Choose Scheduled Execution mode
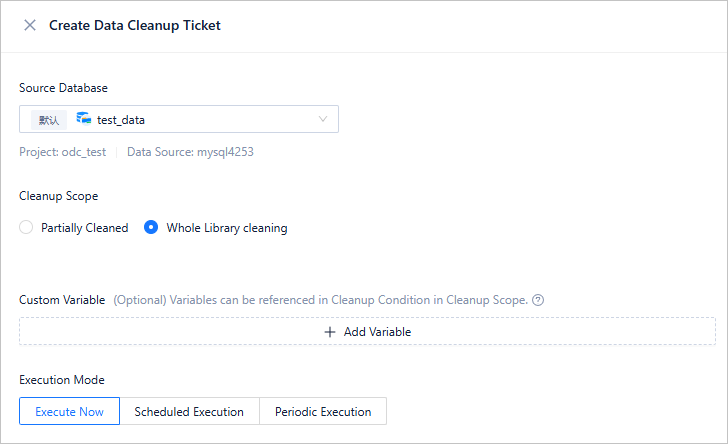Viewport: 728px width, 444px height. pyautogui.click(x=189, y=412)
